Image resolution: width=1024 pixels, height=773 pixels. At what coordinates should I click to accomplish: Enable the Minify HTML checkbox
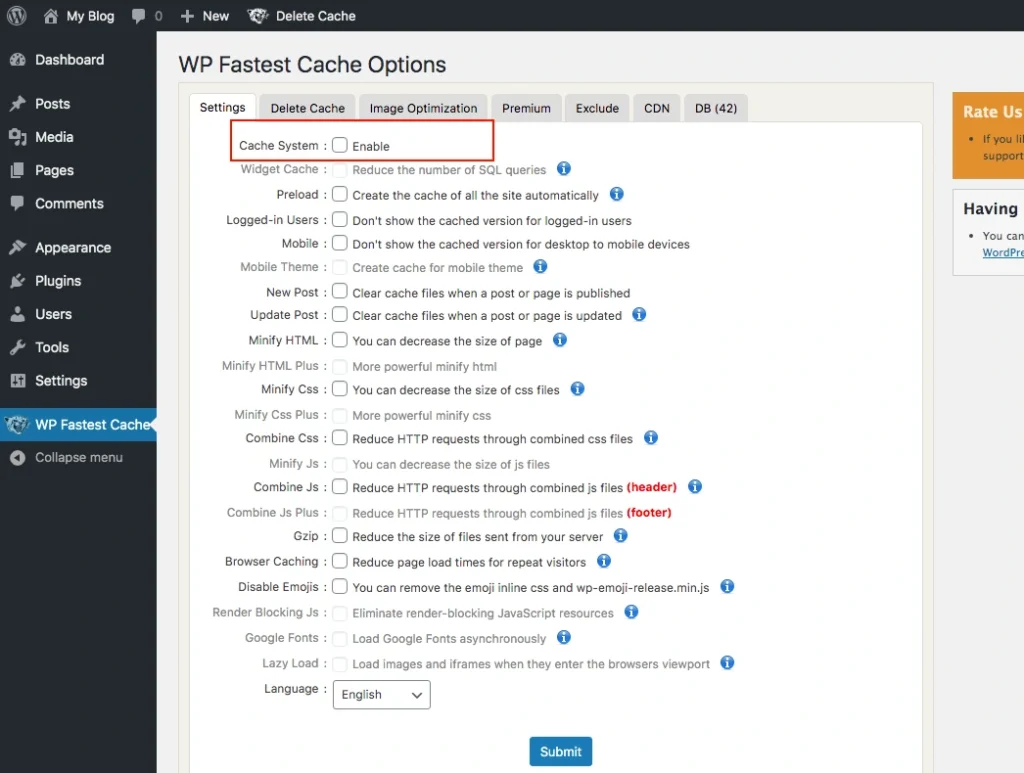pyautogui.click(x=340, y=340)
